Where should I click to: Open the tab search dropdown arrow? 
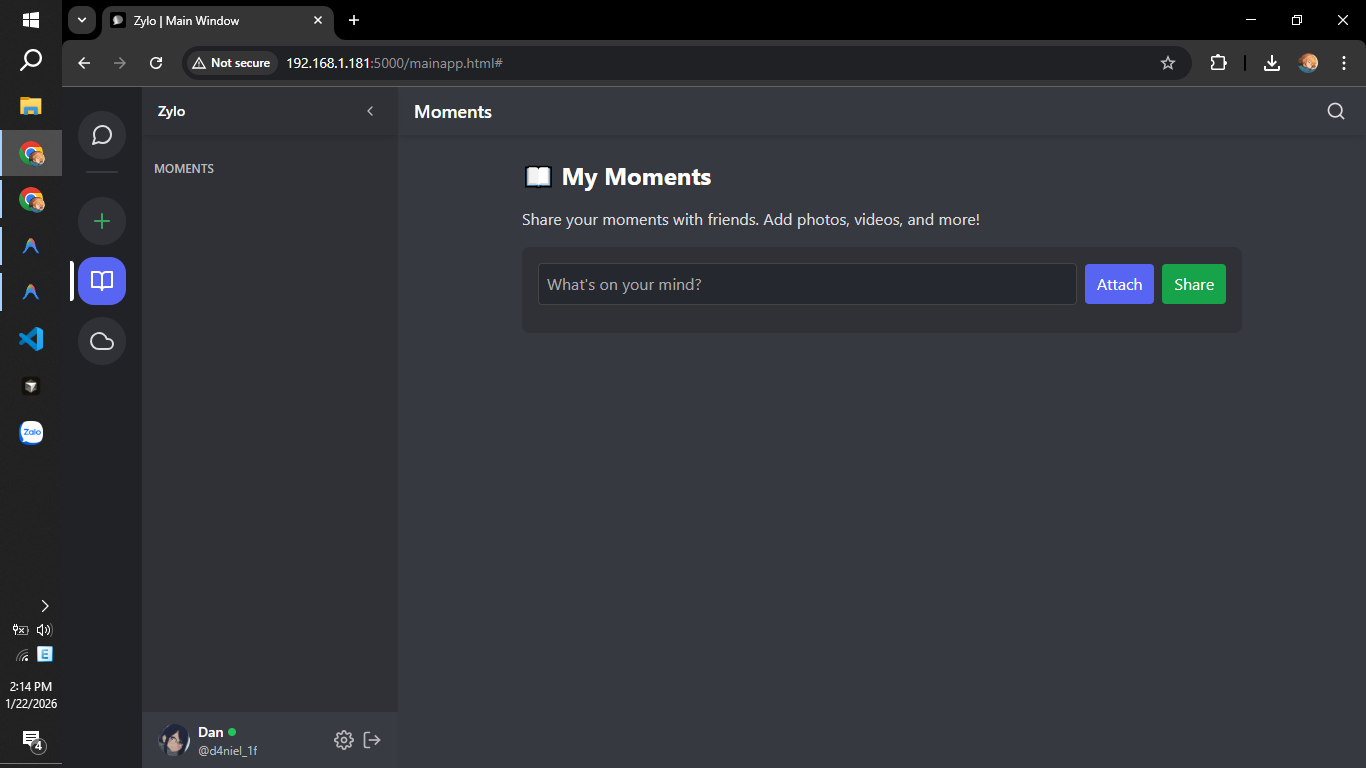(81, 20)
